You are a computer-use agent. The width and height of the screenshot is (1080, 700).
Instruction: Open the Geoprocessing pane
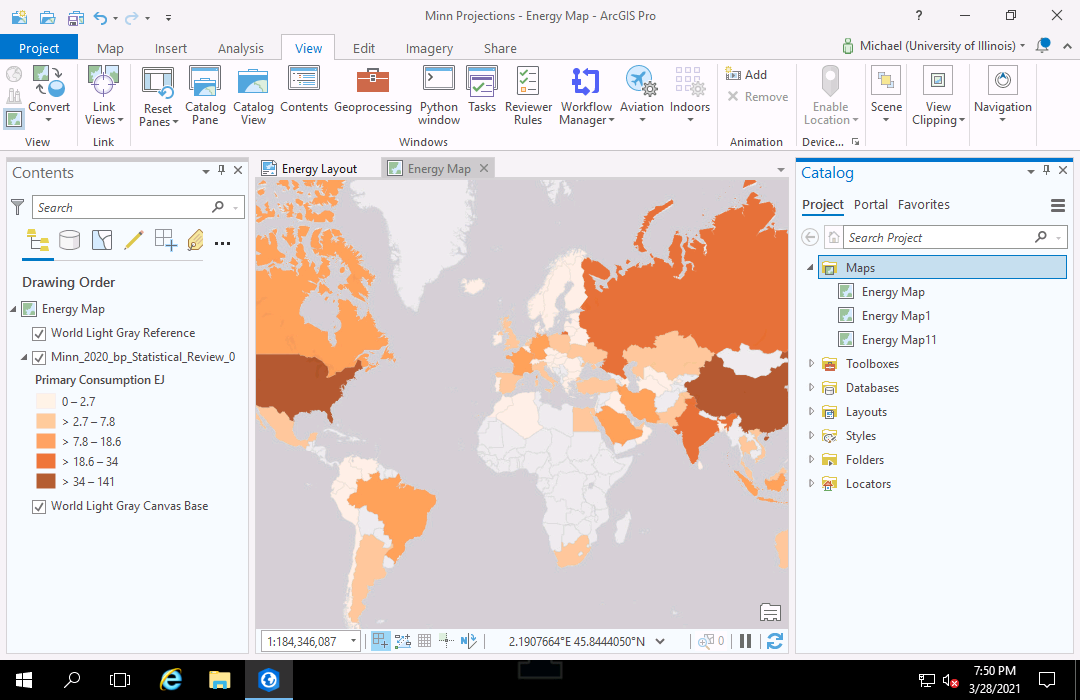[x=372, y=90]
